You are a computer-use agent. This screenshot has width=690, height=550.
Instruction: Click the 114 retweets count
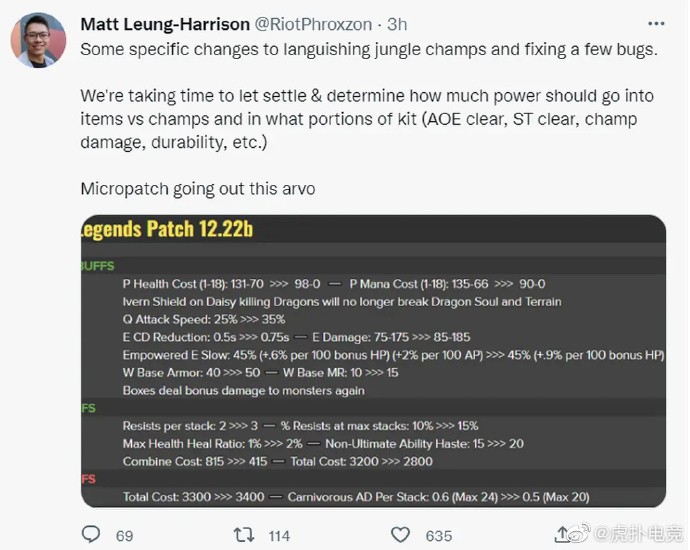coord(279,536)
